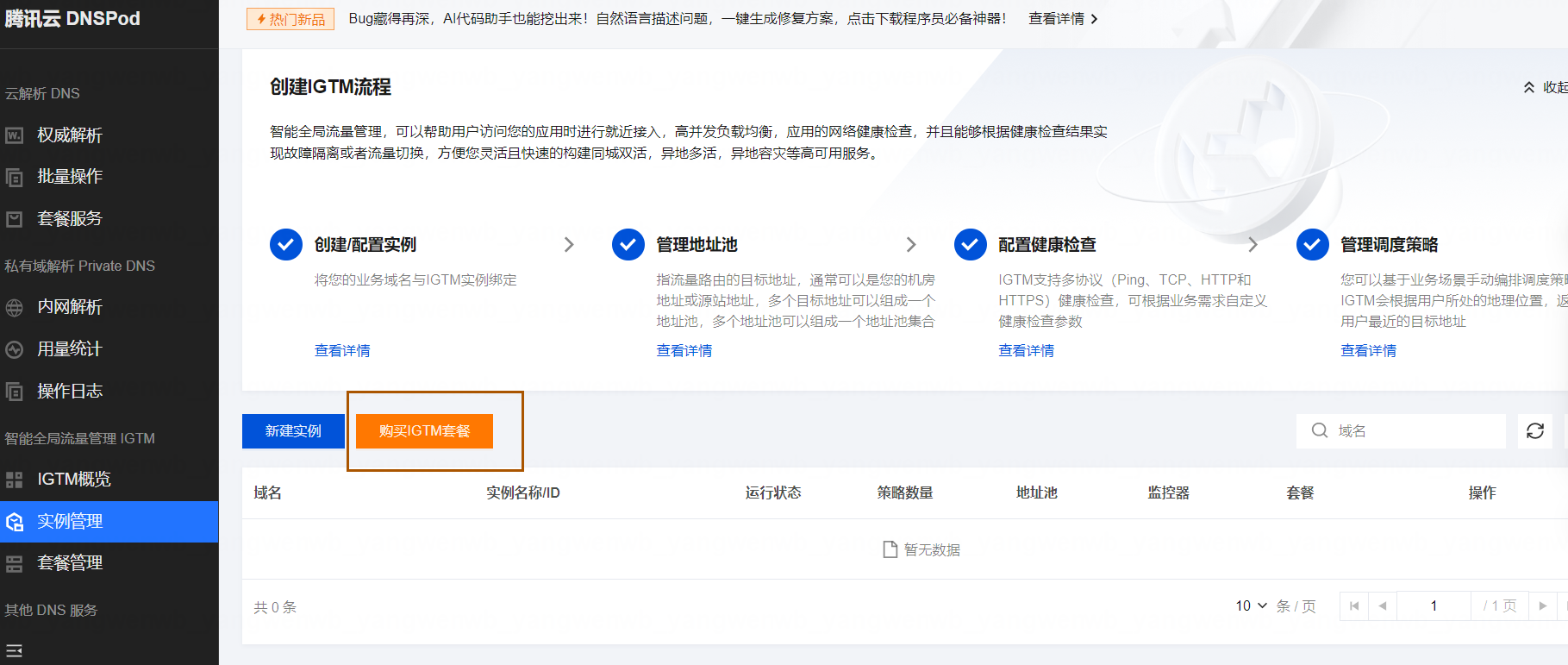The image size is (1568, 665).
Task: Click the arrow after 管理地址池
Action: (911, 245)
